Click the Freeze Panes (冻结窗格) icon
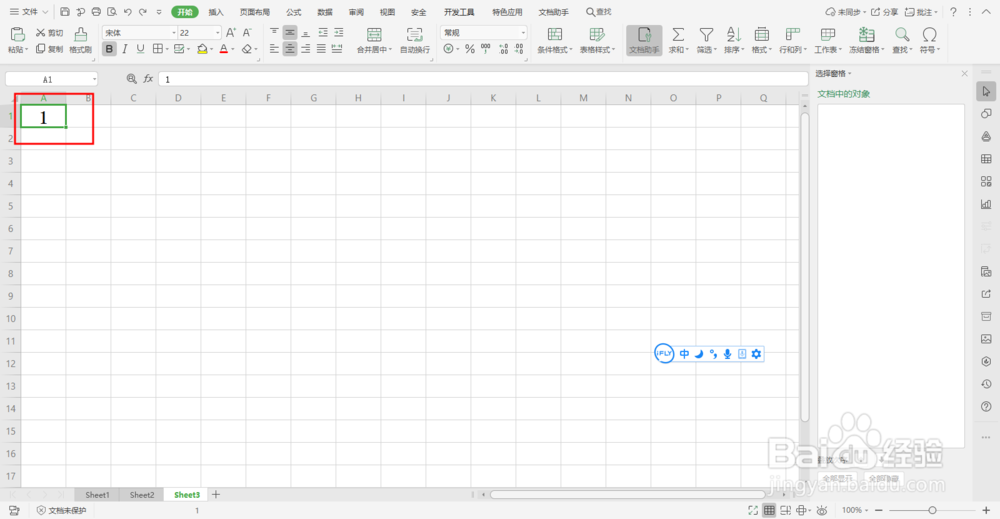Image resolution: width=1000 pixels, height=519 pixels. (x=866, y=34)
